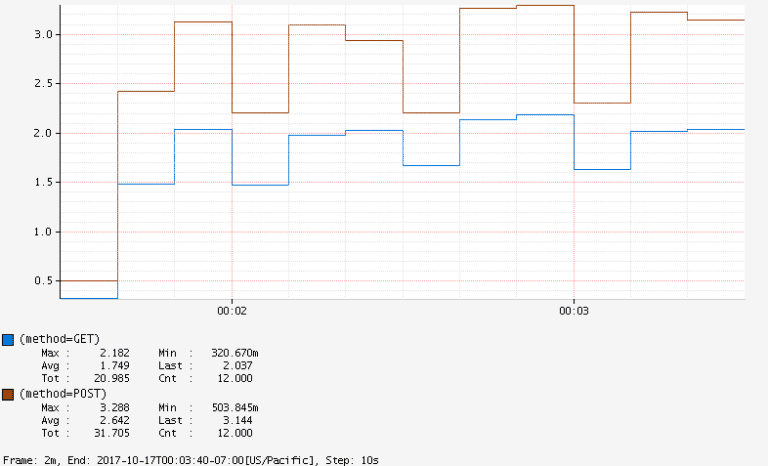Select the (method=GET) legend label
The width and height of the screenshot is (768, 466).
pyautogui.click(x=60, y=339)
